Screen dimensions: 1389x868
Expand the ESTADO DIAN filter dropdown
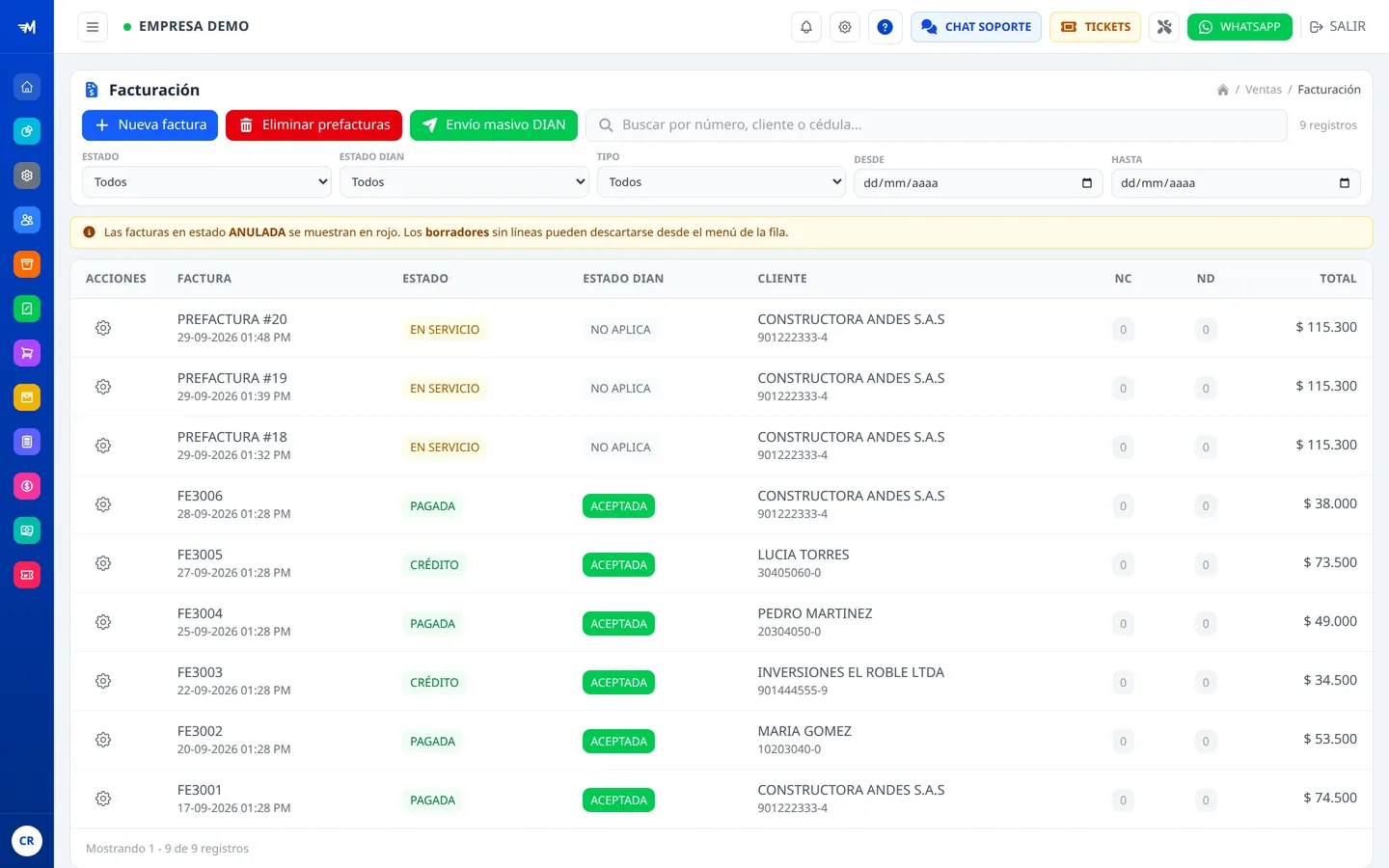pyautogui.click(x=464, y=182)
